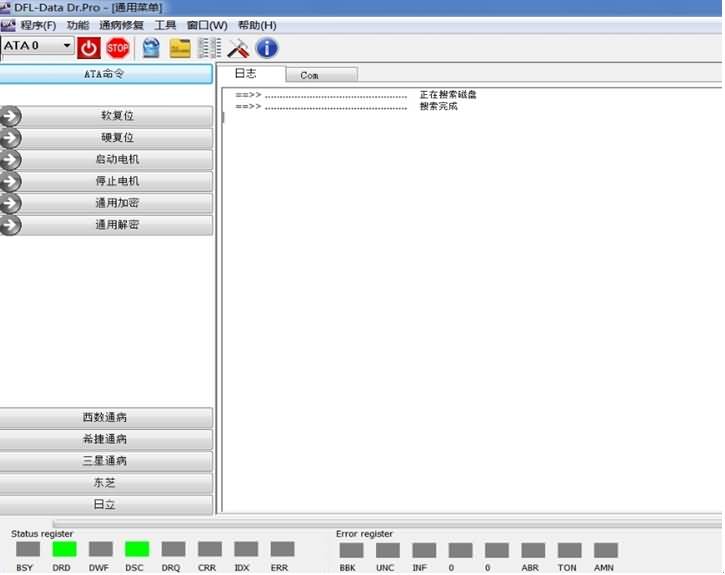Click the blue info icon
Screen dimensions: 725x575
click(x=267, y=47)
